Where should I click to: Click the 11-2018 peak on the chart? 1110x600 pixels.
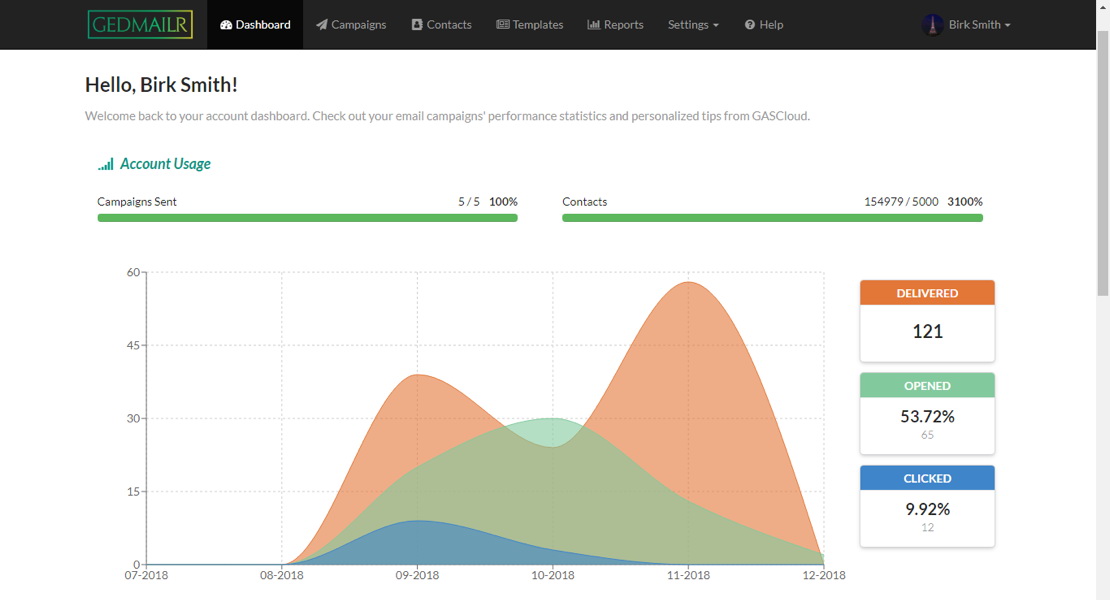click(x=689, y=283)
